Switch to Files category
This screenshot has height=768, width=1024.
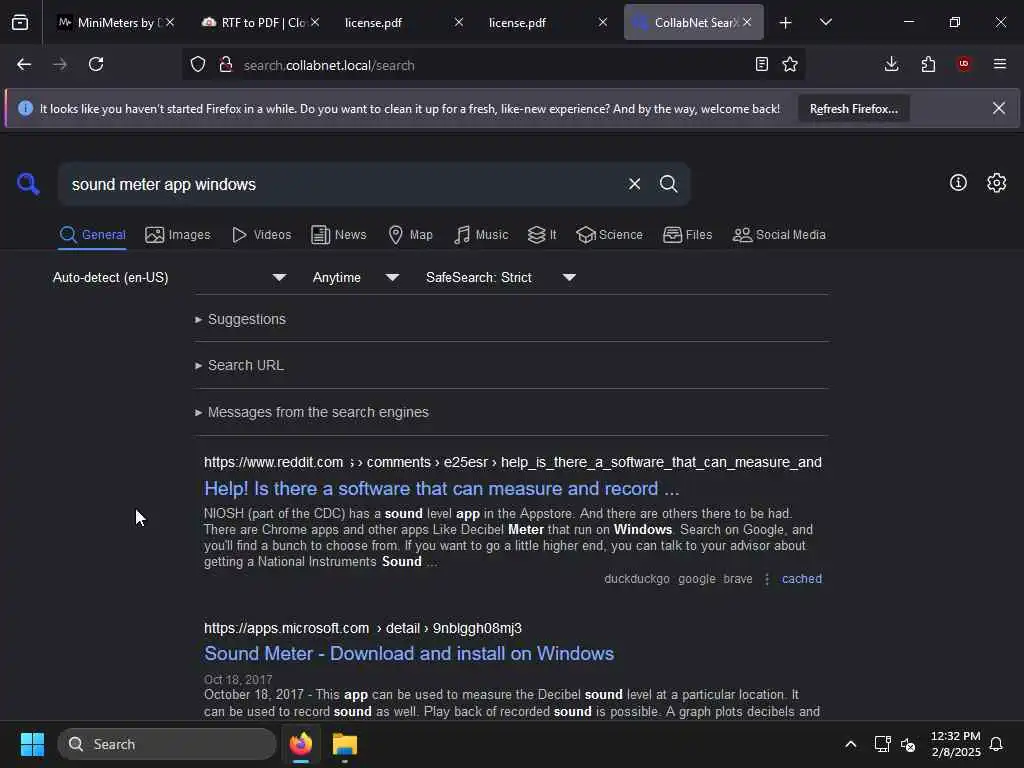pos(688,234)
